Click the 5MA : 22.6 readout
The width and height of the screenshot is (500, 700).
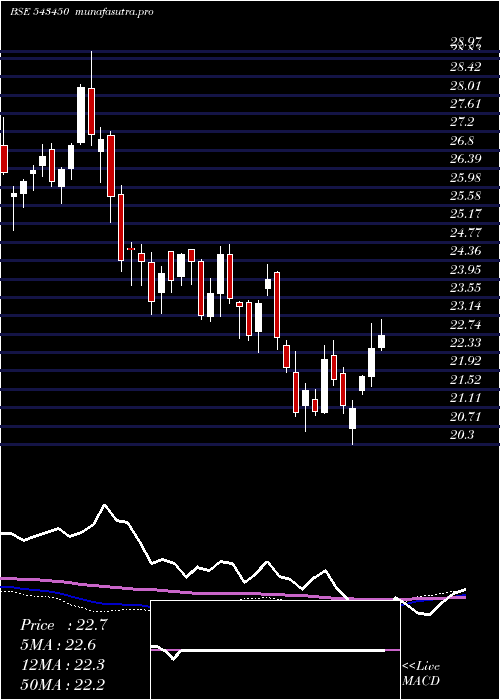[58, 645]
